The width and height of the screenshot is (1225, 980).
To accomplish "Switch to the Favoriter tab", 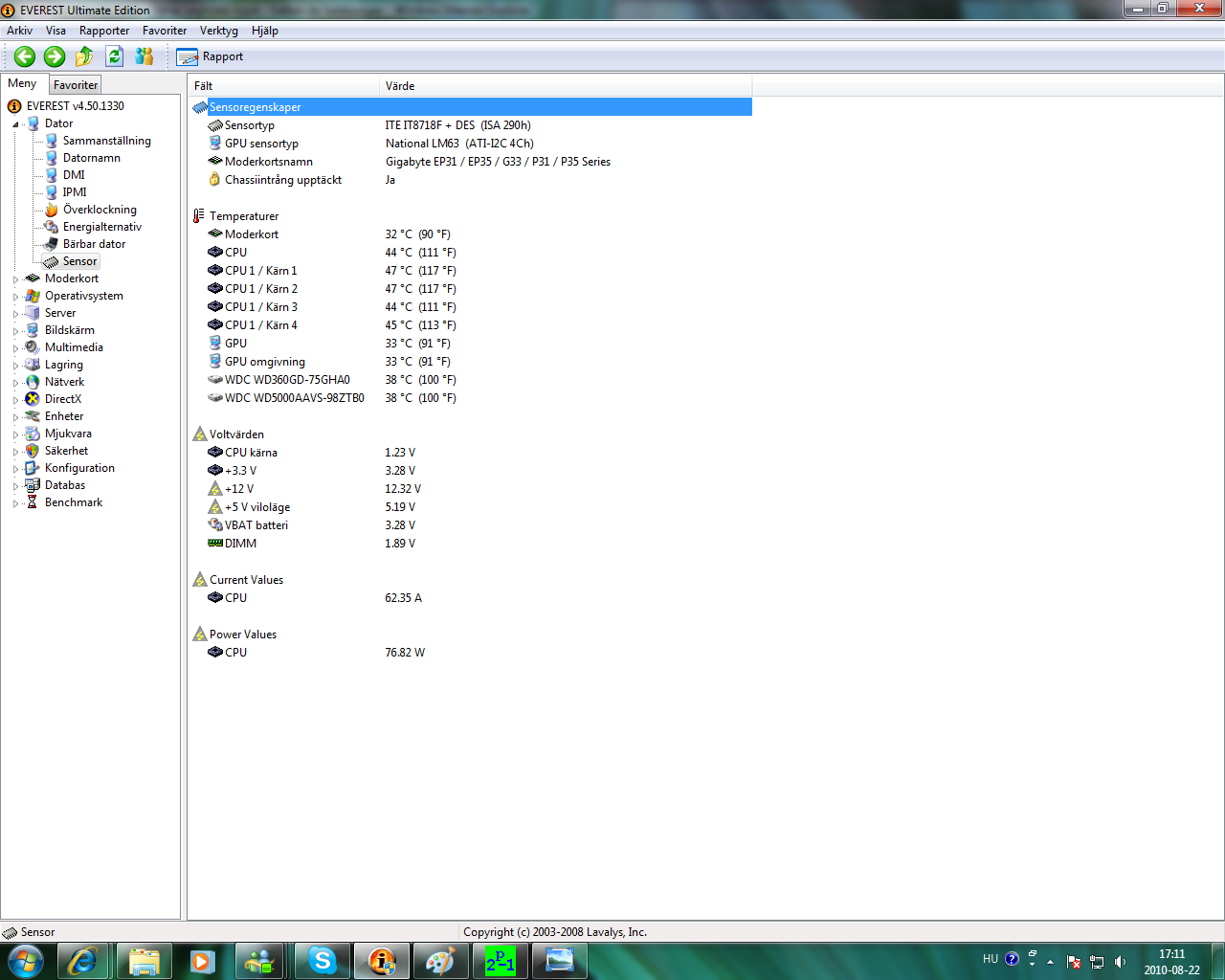I will [76, 85].
